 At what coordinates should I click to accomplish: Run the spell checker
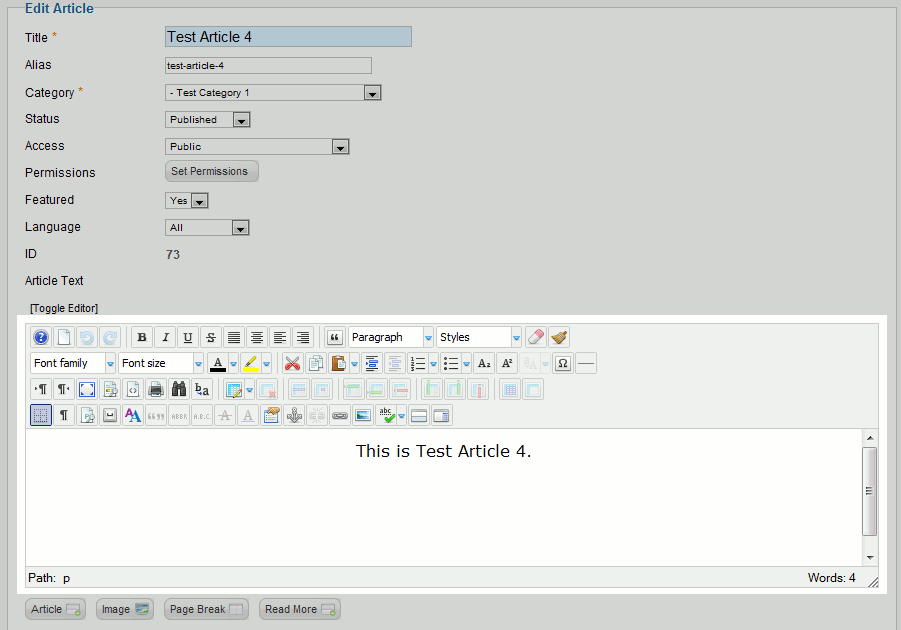pyautogui.click(x=386, y=415)
